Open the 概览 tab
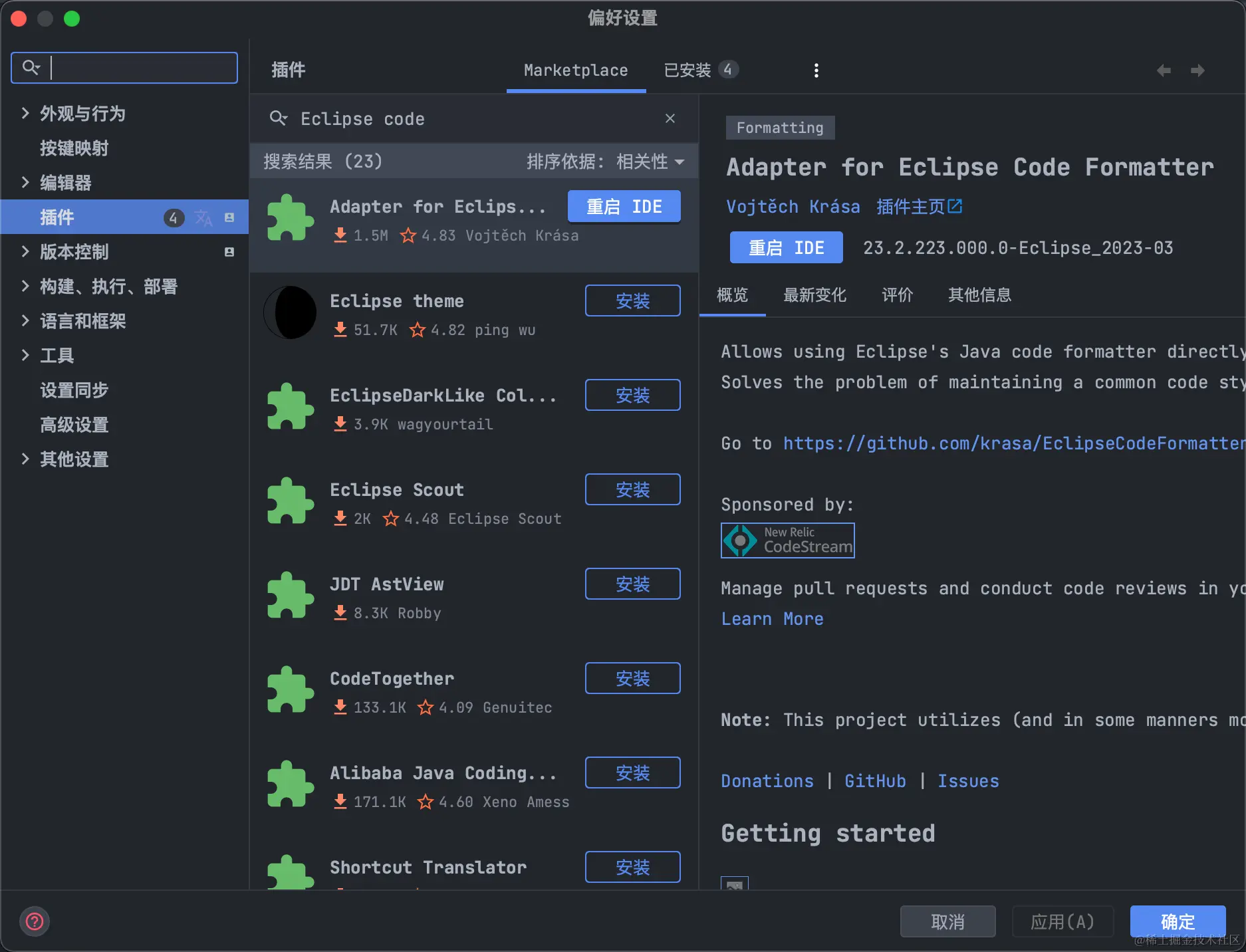The width and height of the screenshot is (1246, 952). 733,295
